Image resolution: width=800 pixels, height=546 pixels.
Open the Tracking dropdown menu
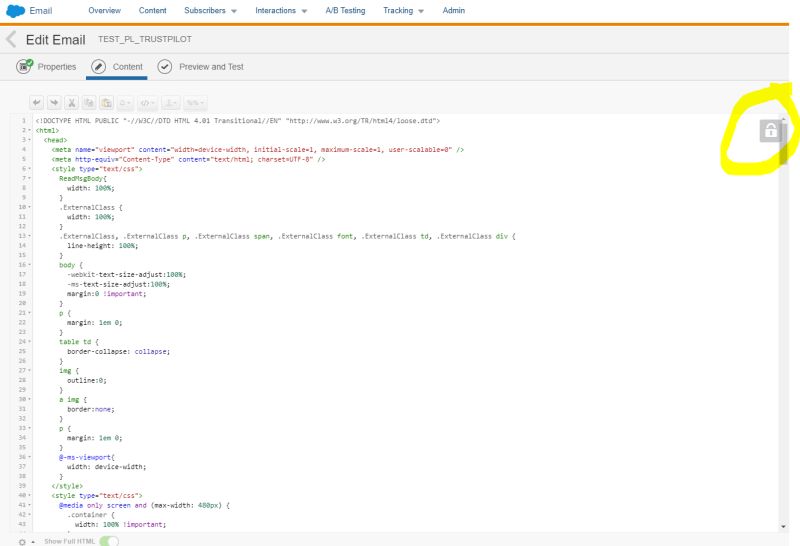[x=403, y=11]
